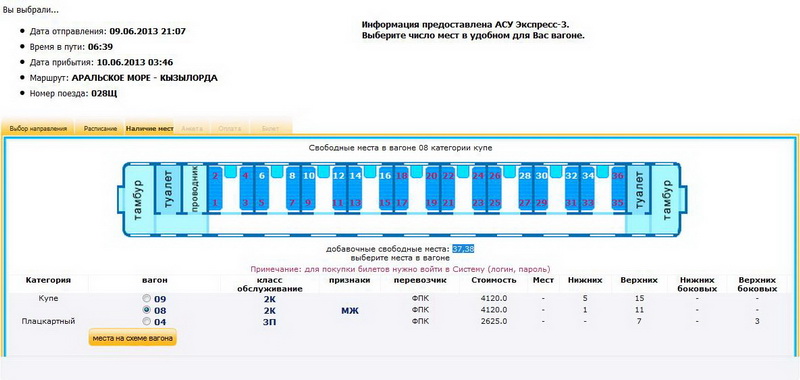This screenshot has width=800, height=380.
Task: Click seat number 33
Action: [588, 203]
